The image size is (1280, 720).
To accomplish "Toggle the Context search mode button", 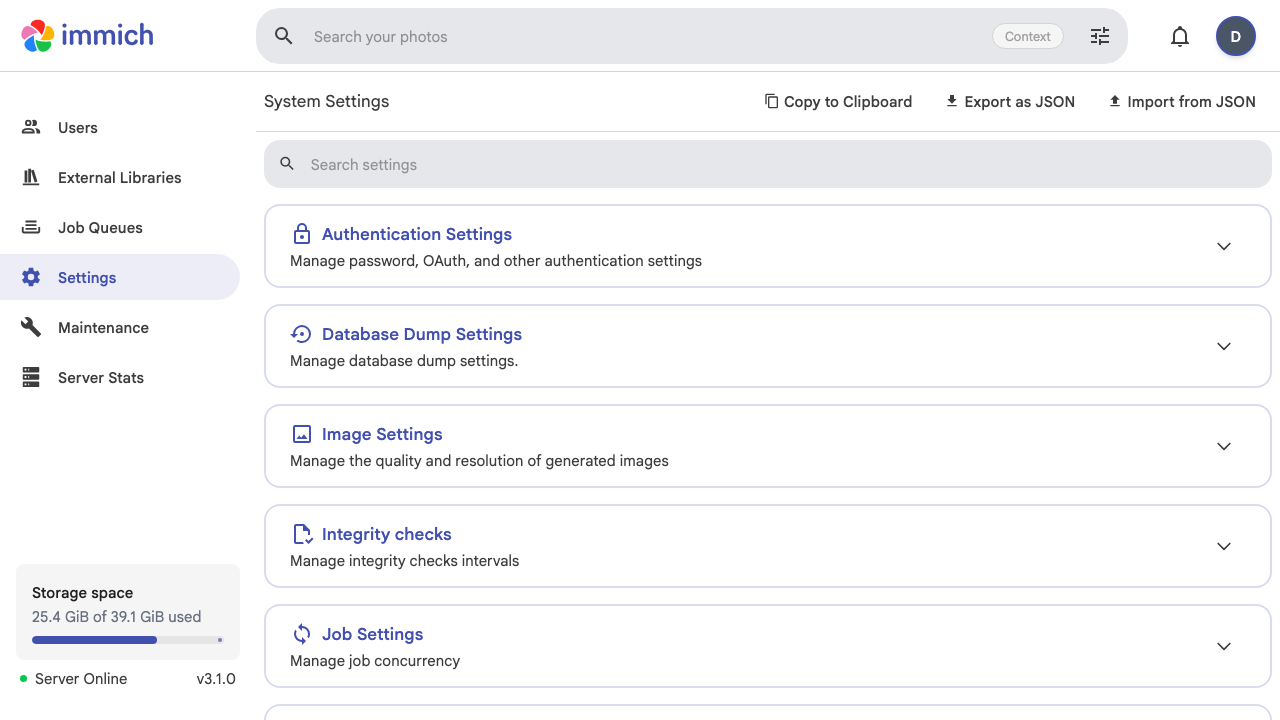I will 1027,36.
